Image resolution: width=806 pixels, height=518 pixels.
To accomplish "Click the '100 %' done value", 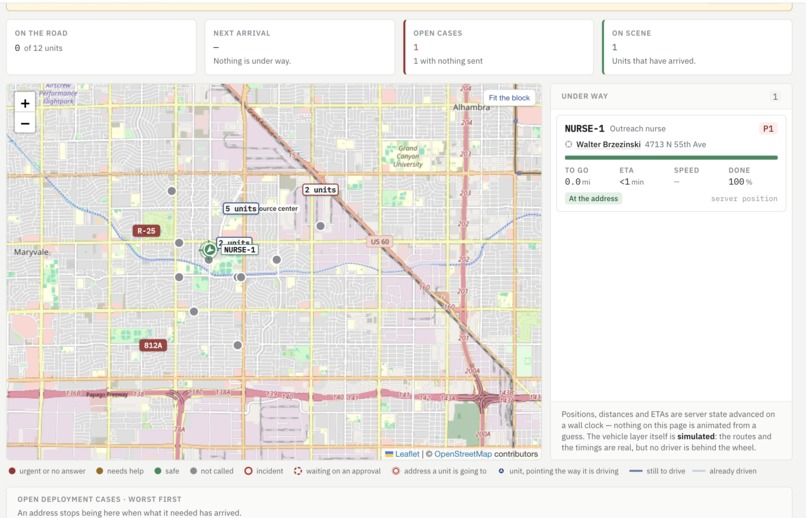I will [740, 182].
